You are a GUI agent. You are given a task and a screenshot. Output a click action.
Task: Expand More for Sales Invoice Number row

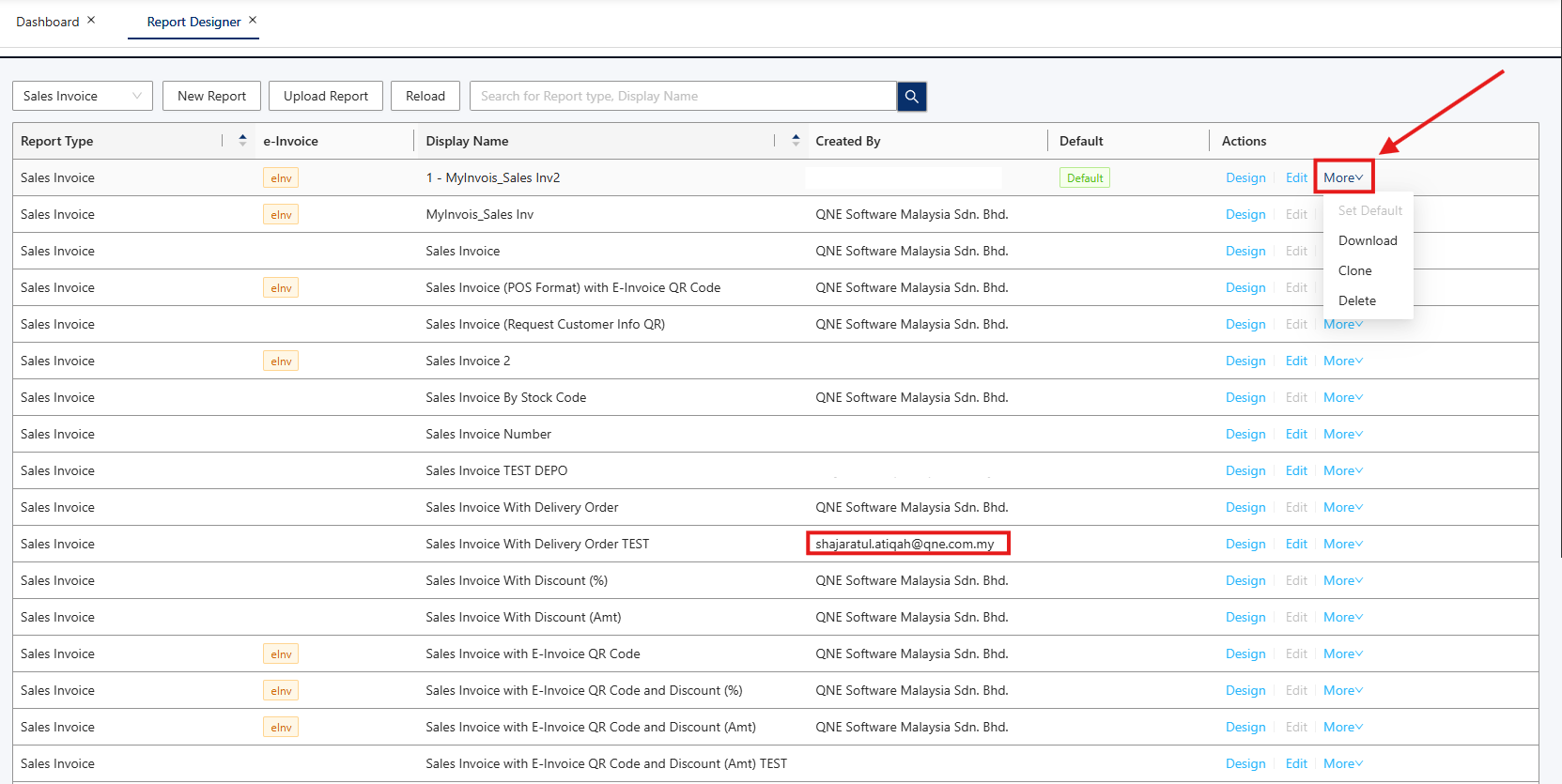click(1342, 435)
